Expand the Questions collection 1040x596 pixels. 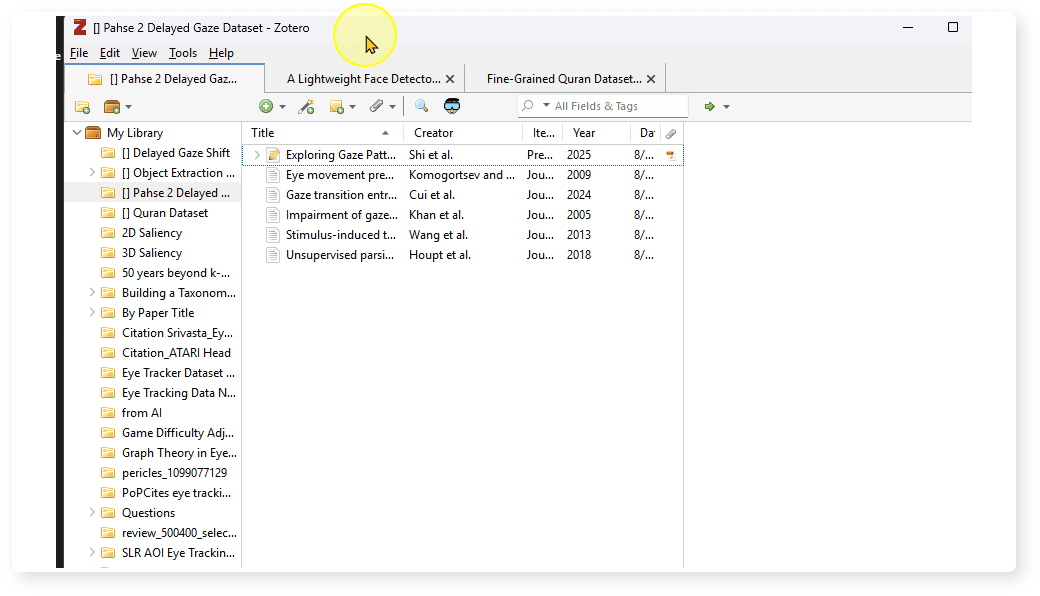[x=92, y=512]
